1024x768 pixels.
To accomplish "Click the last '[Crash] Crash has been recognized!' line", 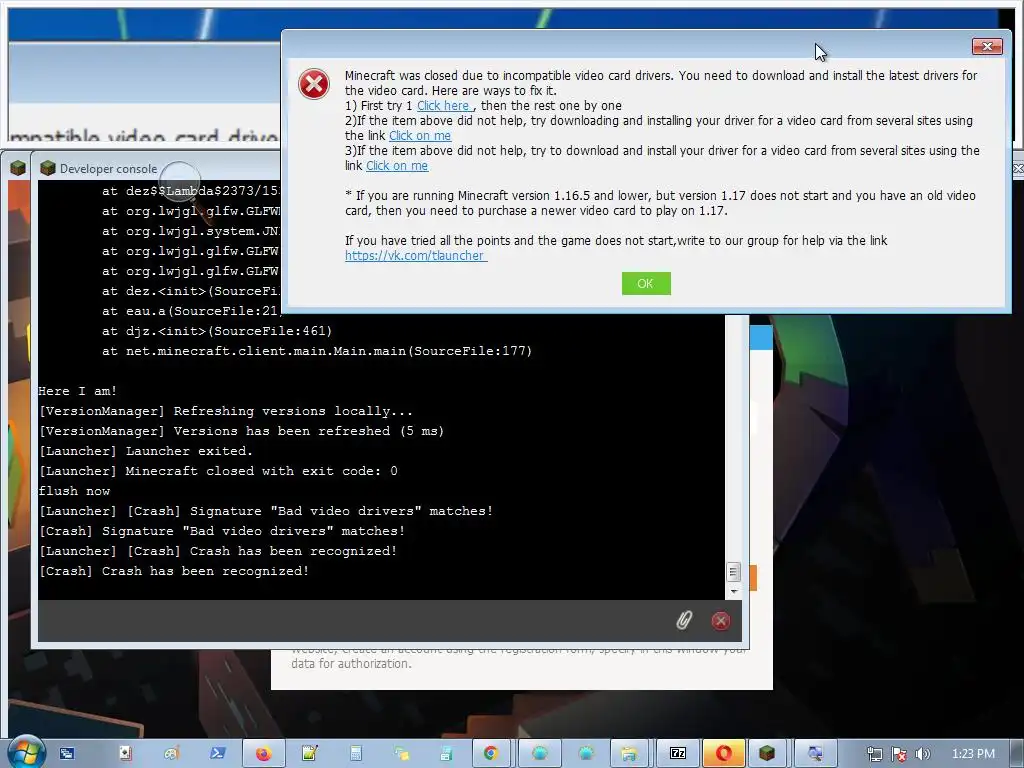I will click(x=174, y=571).
